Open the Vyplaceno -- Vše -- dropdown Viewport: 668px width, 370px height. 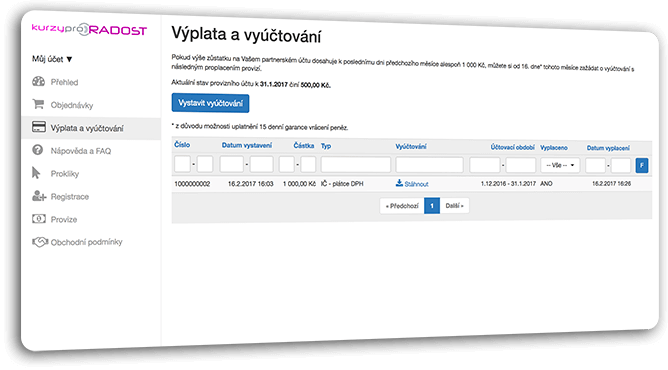(560, 165)
